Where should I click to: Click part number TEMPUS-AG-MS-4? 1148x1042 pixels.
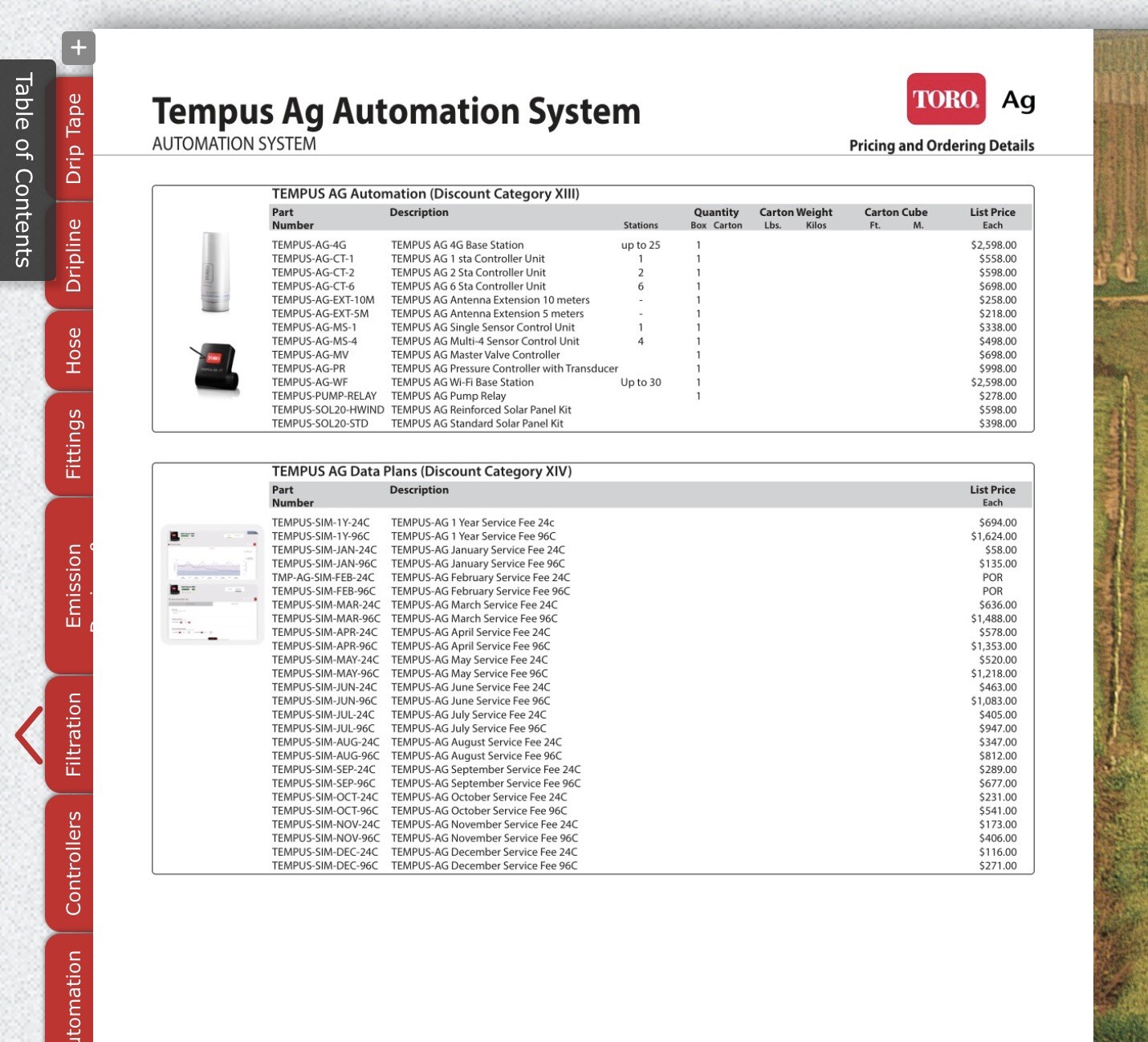click(x=315, y=341)
